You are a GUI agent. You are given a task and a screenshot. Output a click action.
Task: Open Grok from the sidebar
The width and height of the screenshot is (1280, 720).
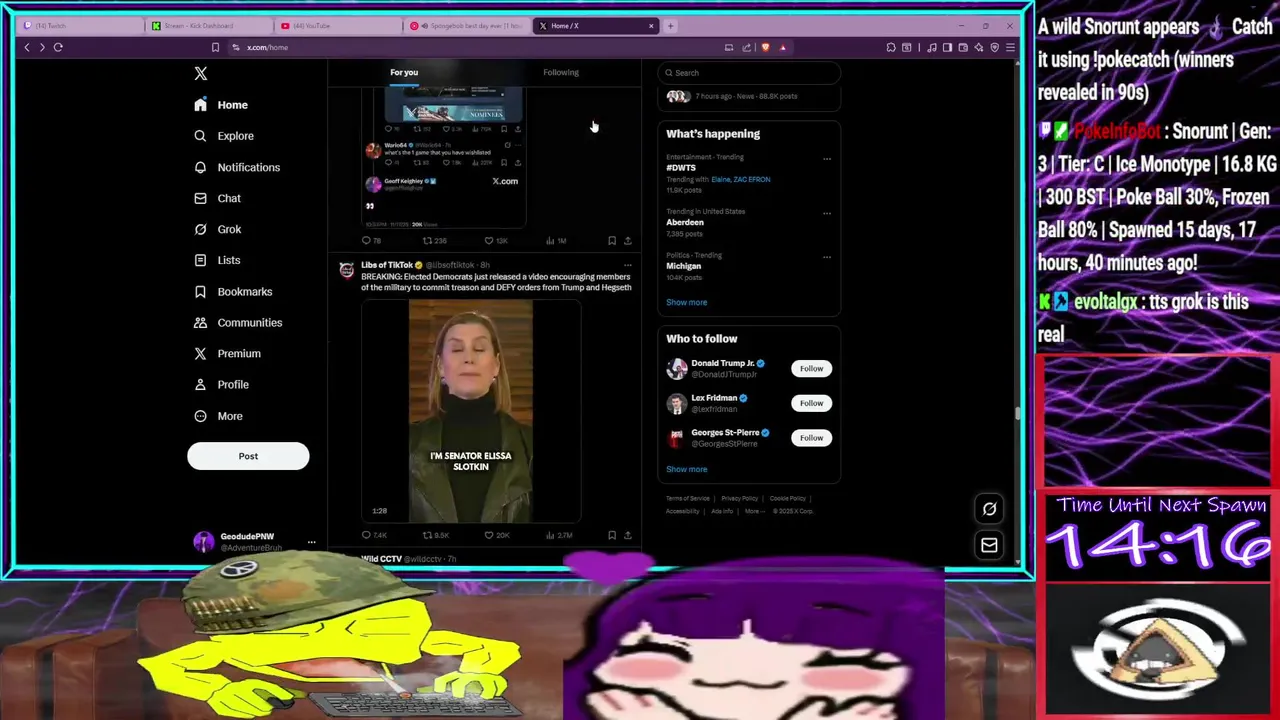[217, 229]
